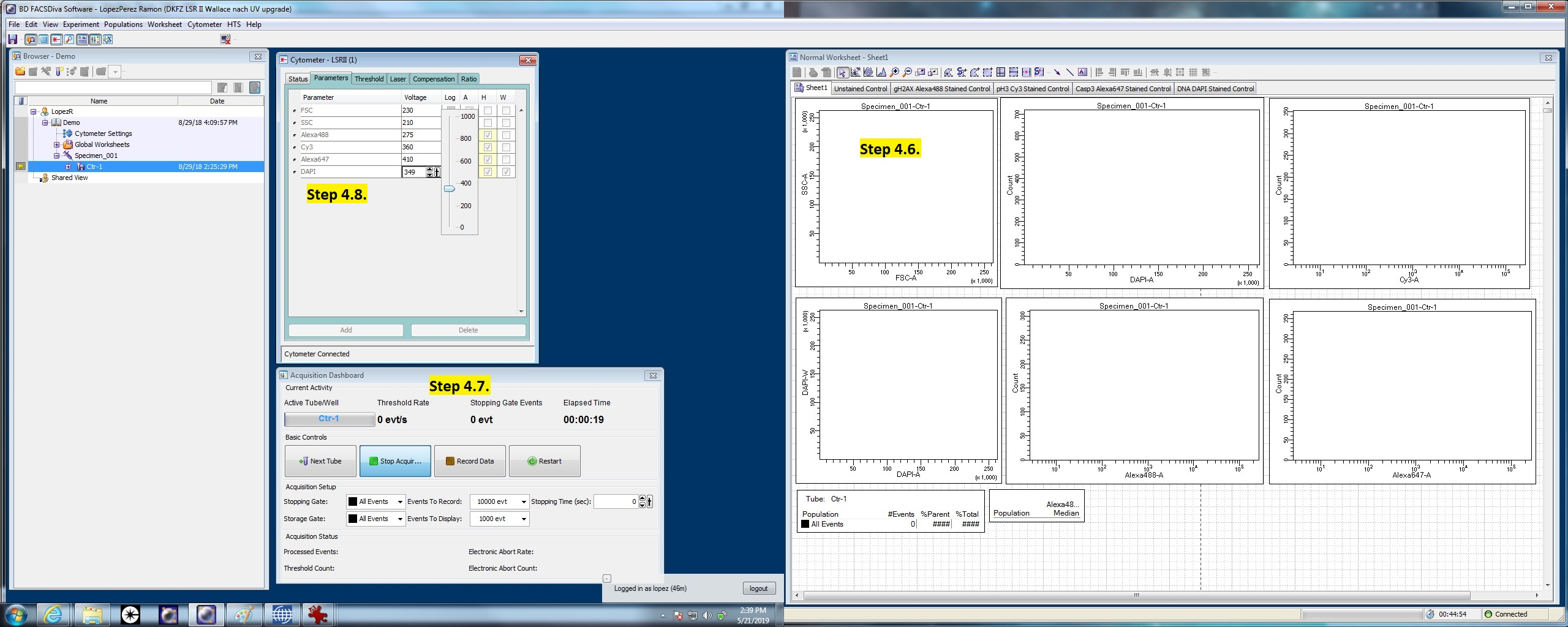Viewport: 1568px width, 627px height.
Task: Click the Record Data button
Action: click(470, 461)
